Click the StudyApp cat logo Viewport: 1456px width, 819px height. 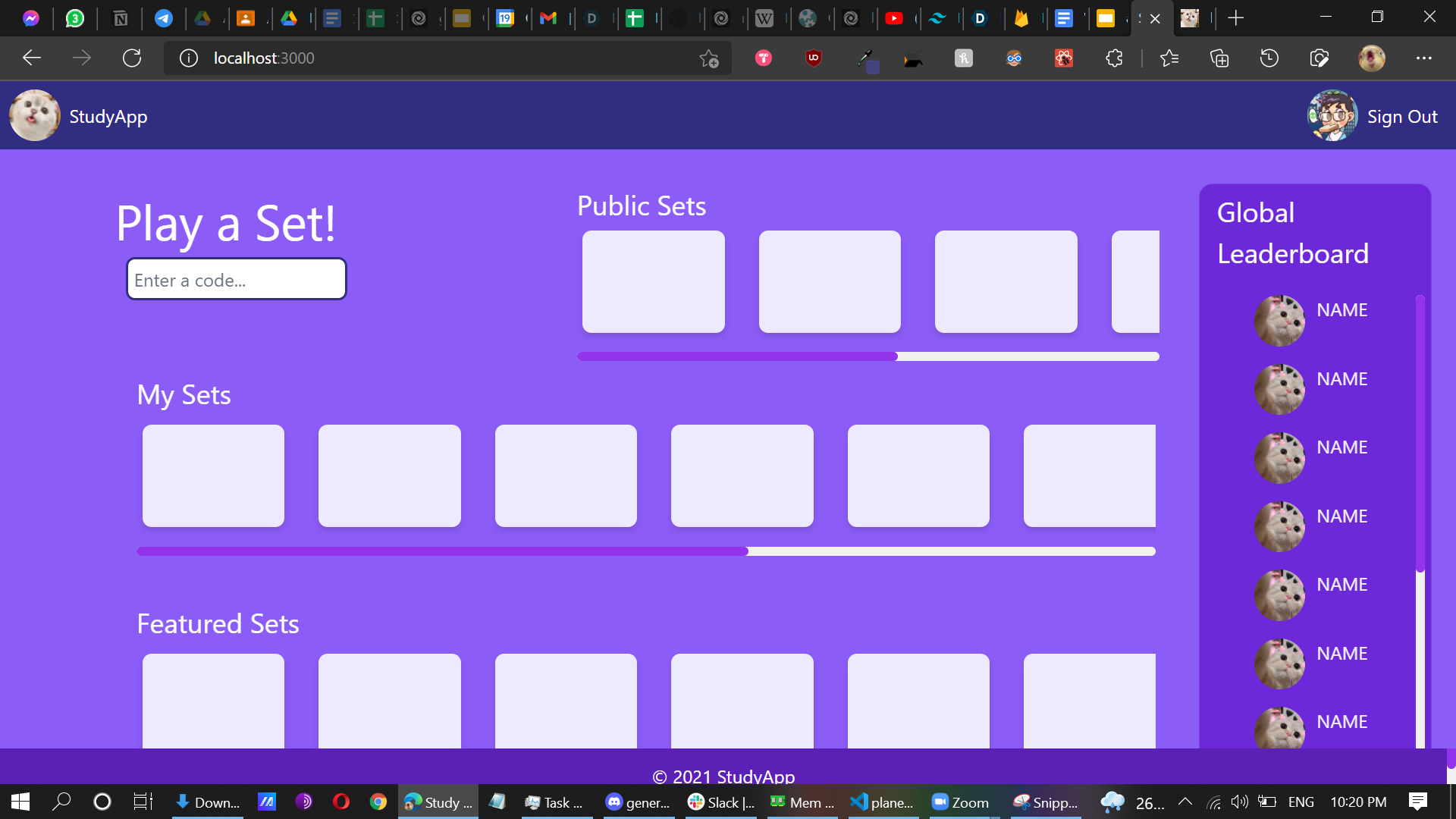tap(35, 116)
